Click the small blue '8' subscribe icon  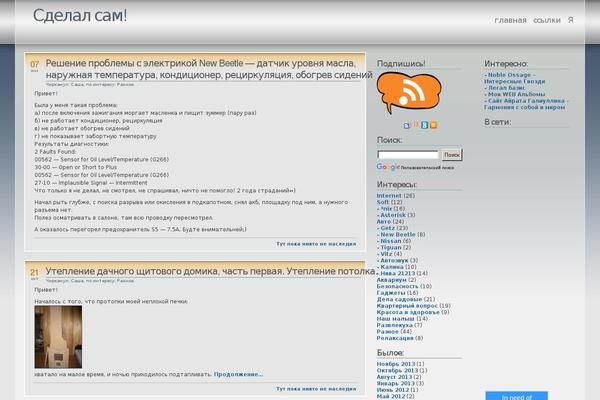424,125
